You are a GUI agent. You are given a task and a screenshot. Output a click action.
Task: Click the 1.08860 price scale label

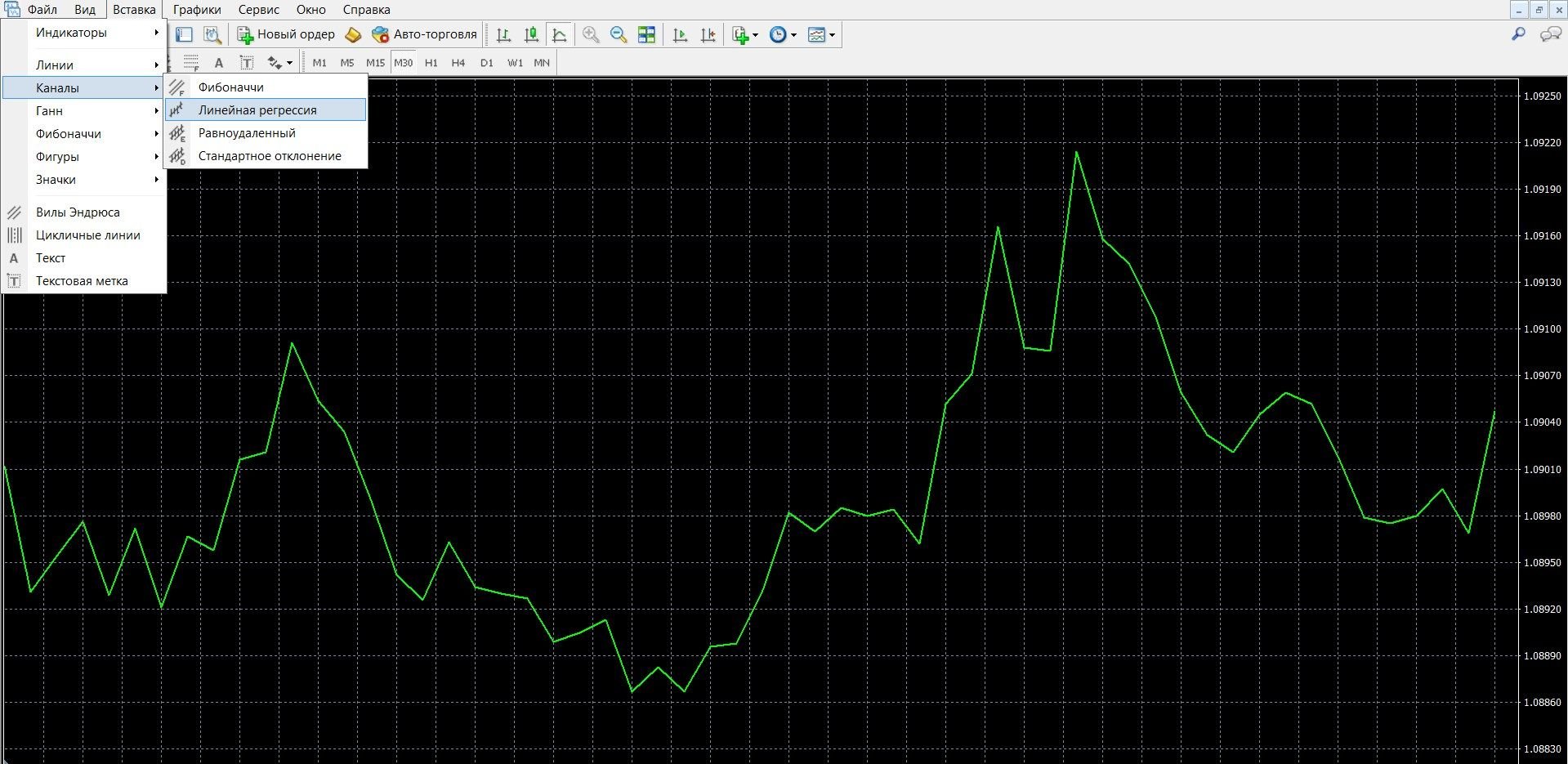point(1543,703)
